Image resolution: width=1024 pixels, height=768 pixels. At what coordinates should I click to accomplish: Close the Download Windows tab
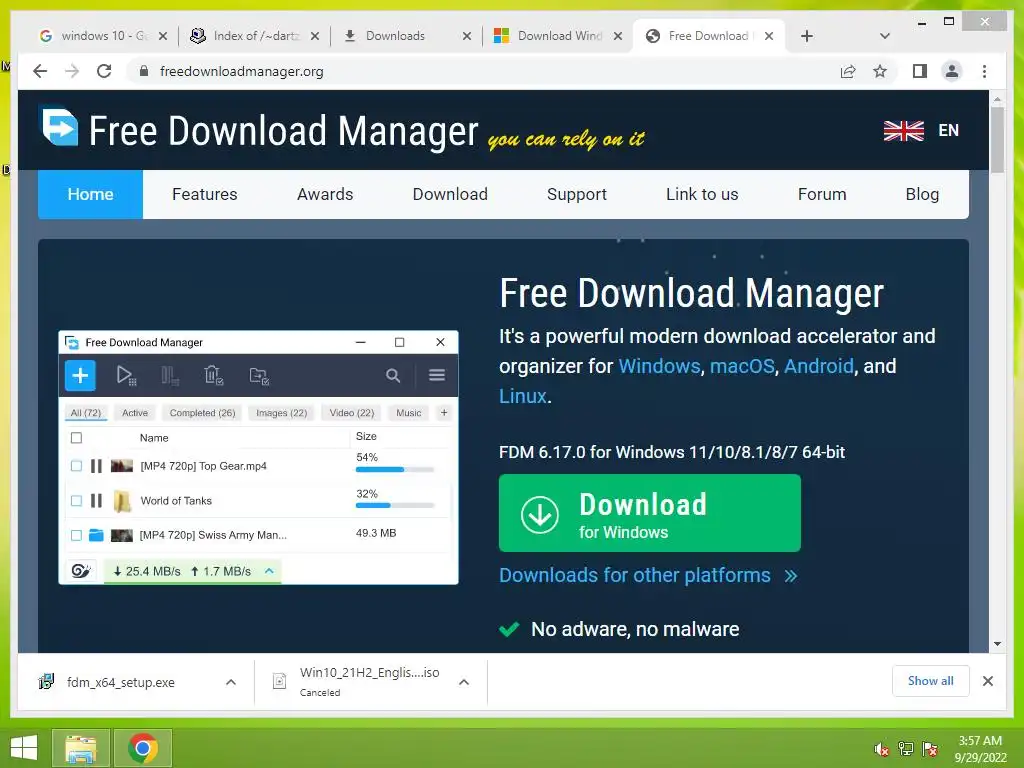pyautogui.click(x=617, y=36)
